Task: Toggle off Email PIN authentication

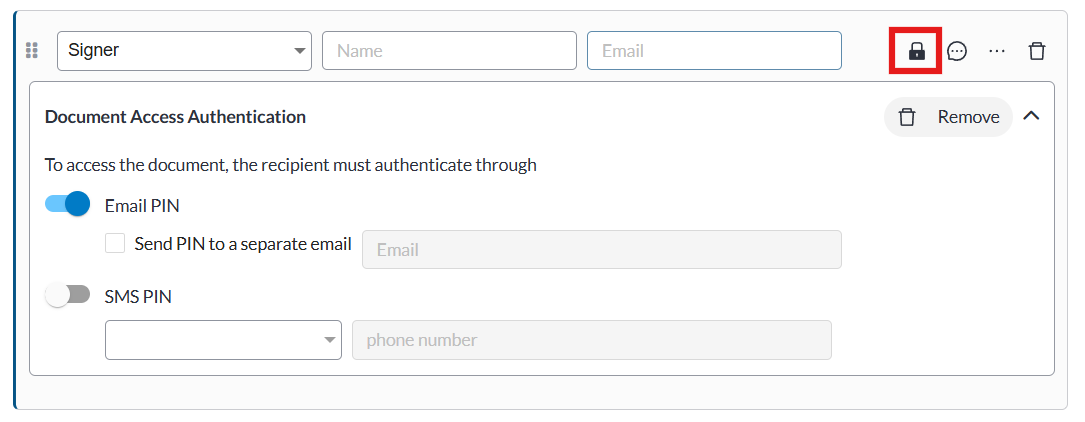Action: click(68, 205)
